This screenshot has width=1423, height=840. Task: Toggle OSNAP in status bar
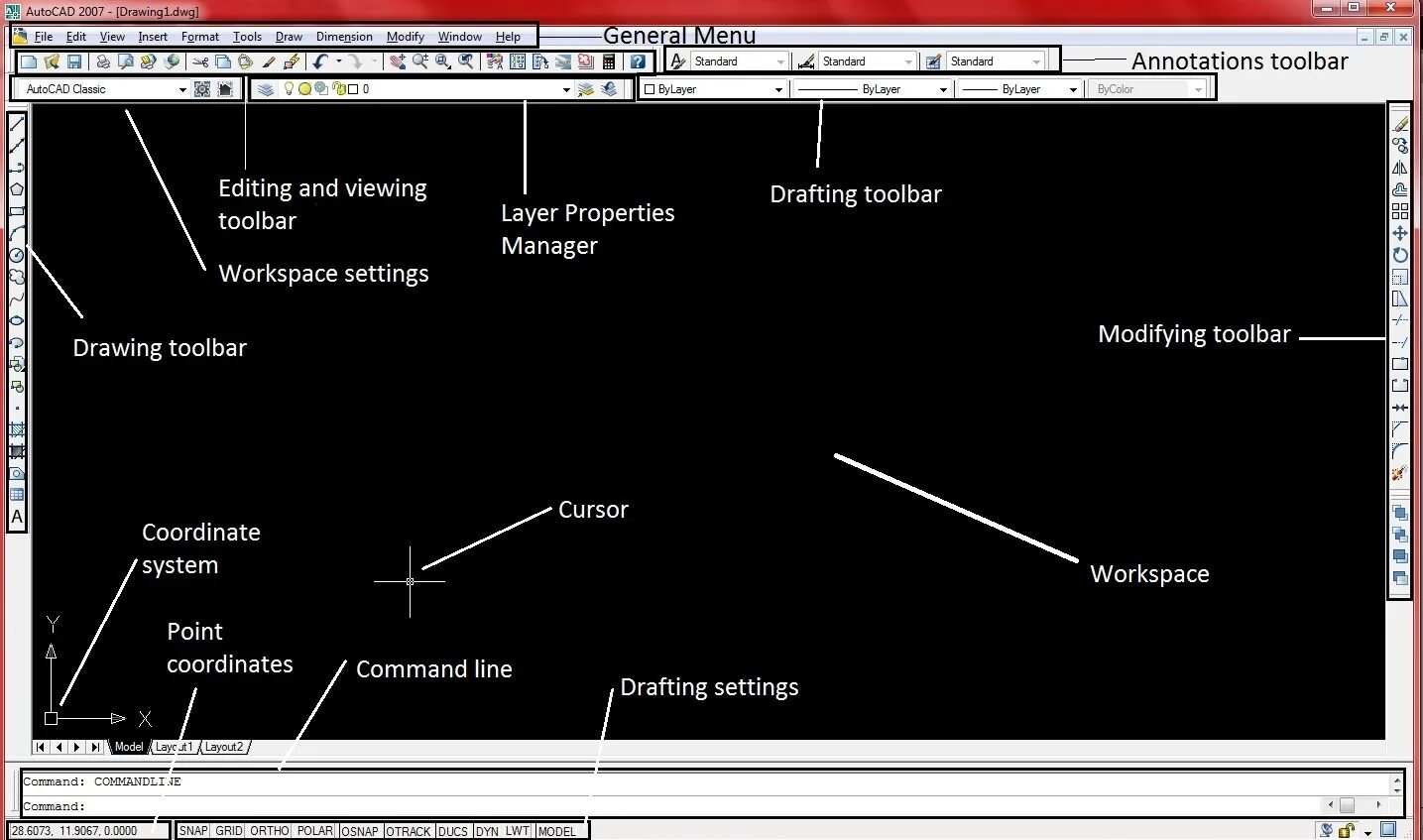[x=360, y=831]
